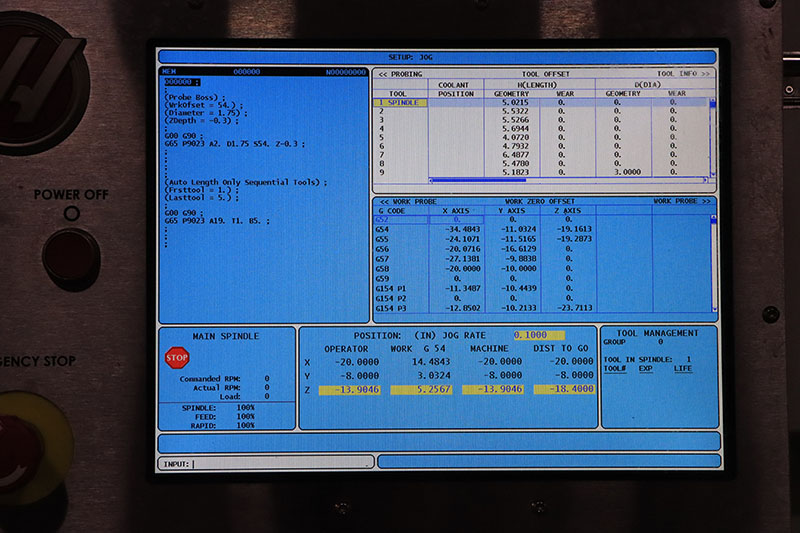Image resolution: width=800 pixels, height=533 pixels.
Task: Click the red STOP spindle icon
Action: (x=177, y=357)
